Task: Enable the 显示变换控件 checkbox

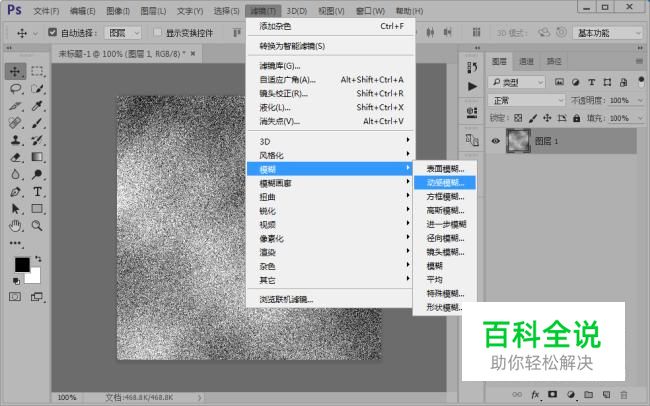Action: coord(158,32)
